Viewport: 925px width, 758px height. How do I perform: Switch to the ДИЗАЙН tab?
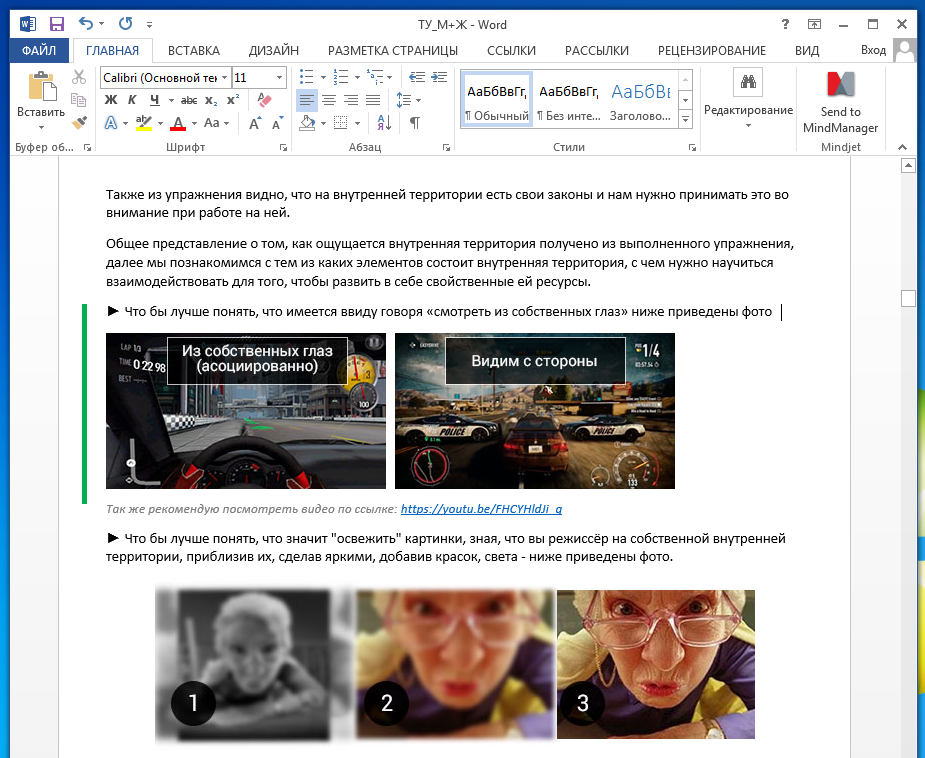(274, 51)
